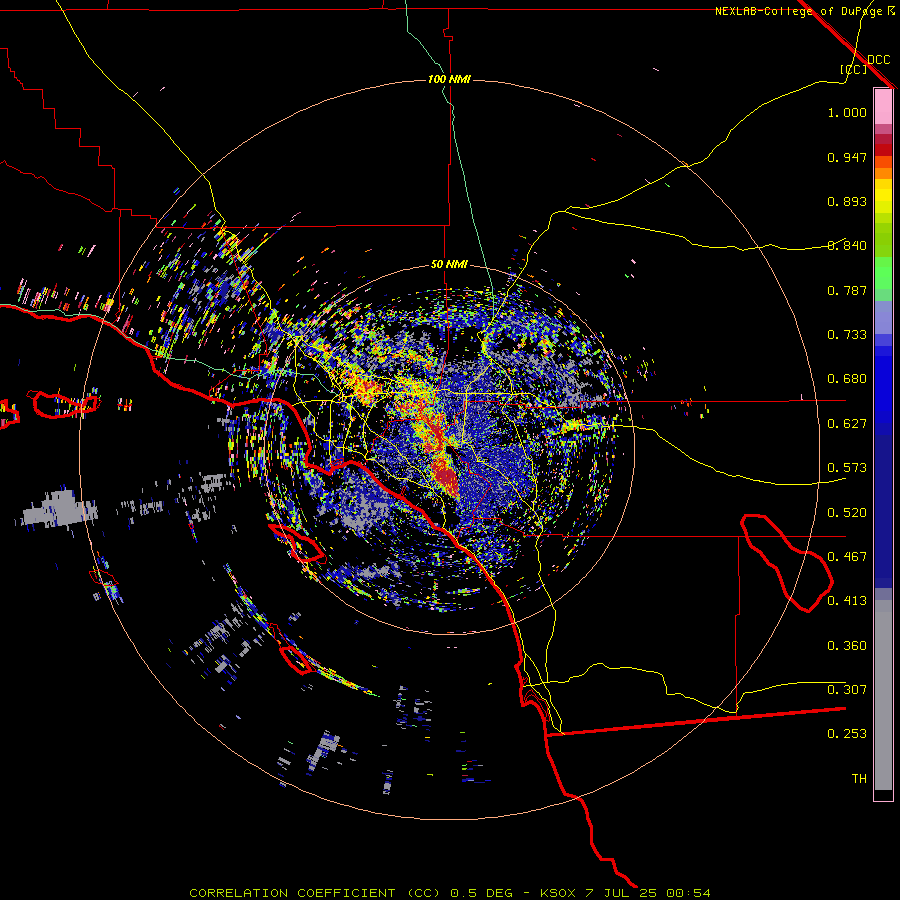The width and height of the screenshot is (900, 900).
Task: Click the NEXLAB-College of DuPage label
Action: tap(798, 11)
